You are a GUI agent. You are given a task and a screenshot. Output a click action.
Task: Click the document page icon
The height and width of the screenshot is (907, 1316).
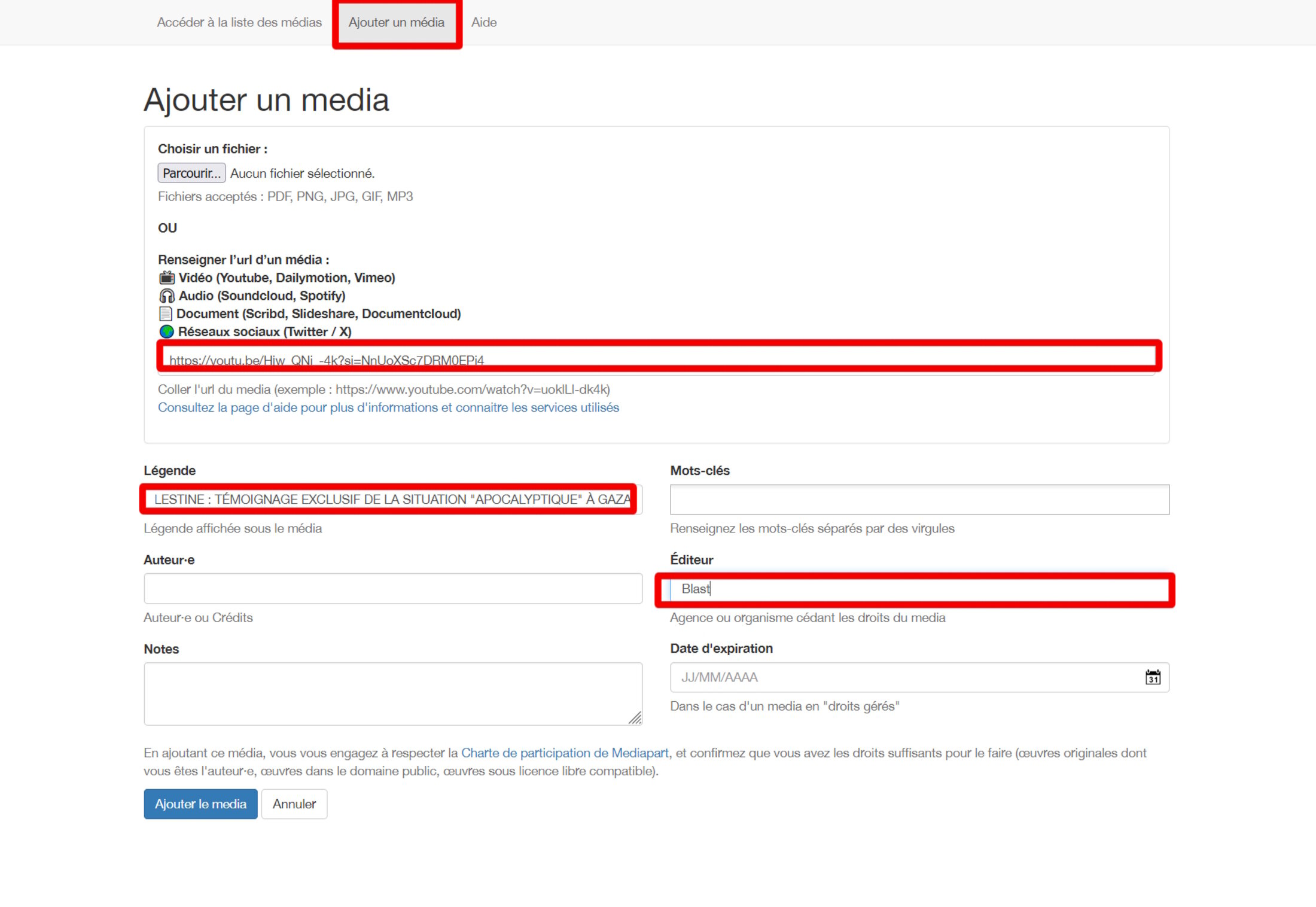166,314
